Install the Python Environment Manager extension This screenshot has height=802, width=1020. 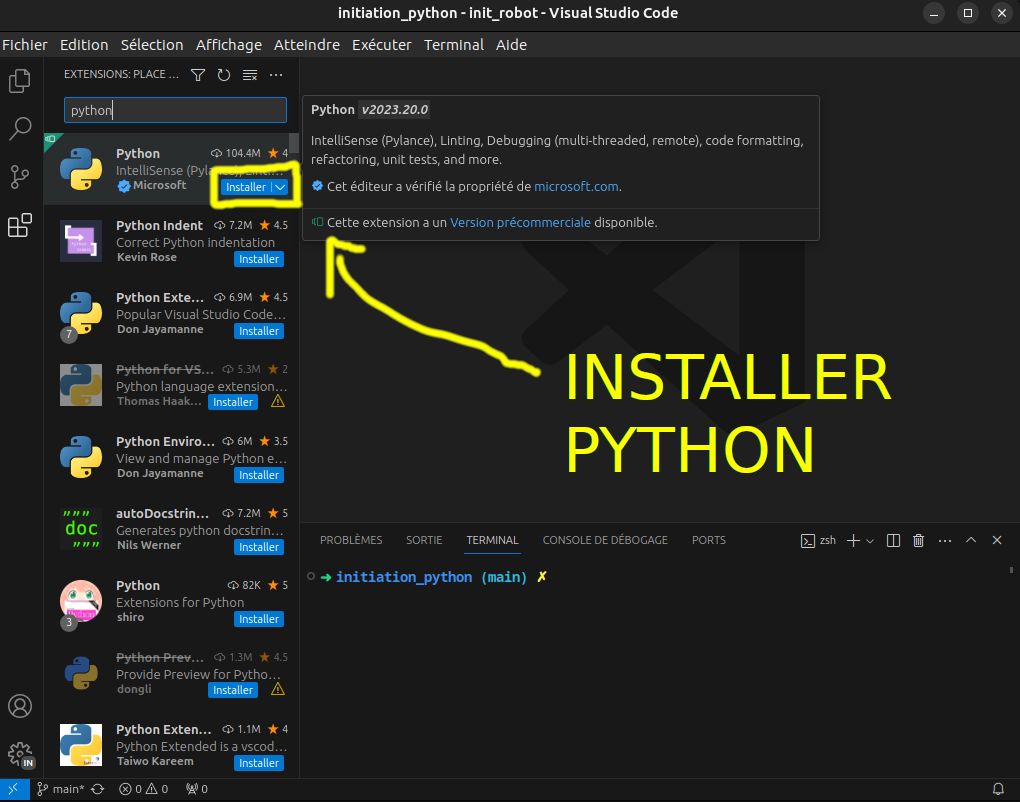click(x=259, y=475)
